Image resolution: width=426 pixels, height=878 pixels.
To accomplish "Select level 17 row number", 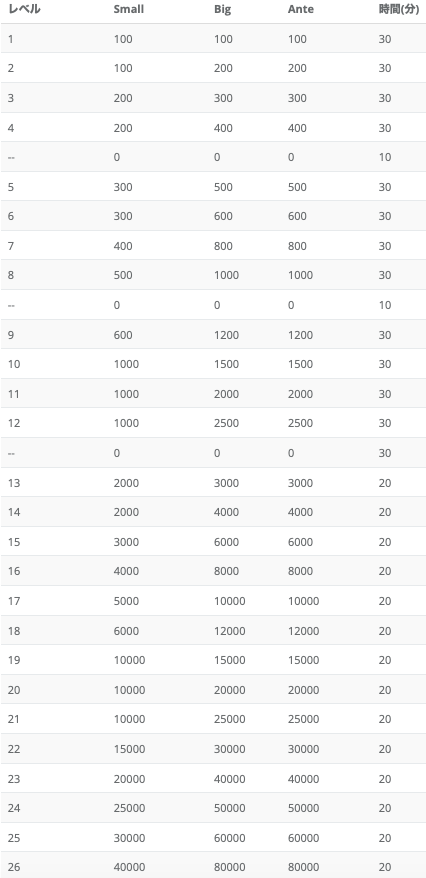I will point(14,601).
